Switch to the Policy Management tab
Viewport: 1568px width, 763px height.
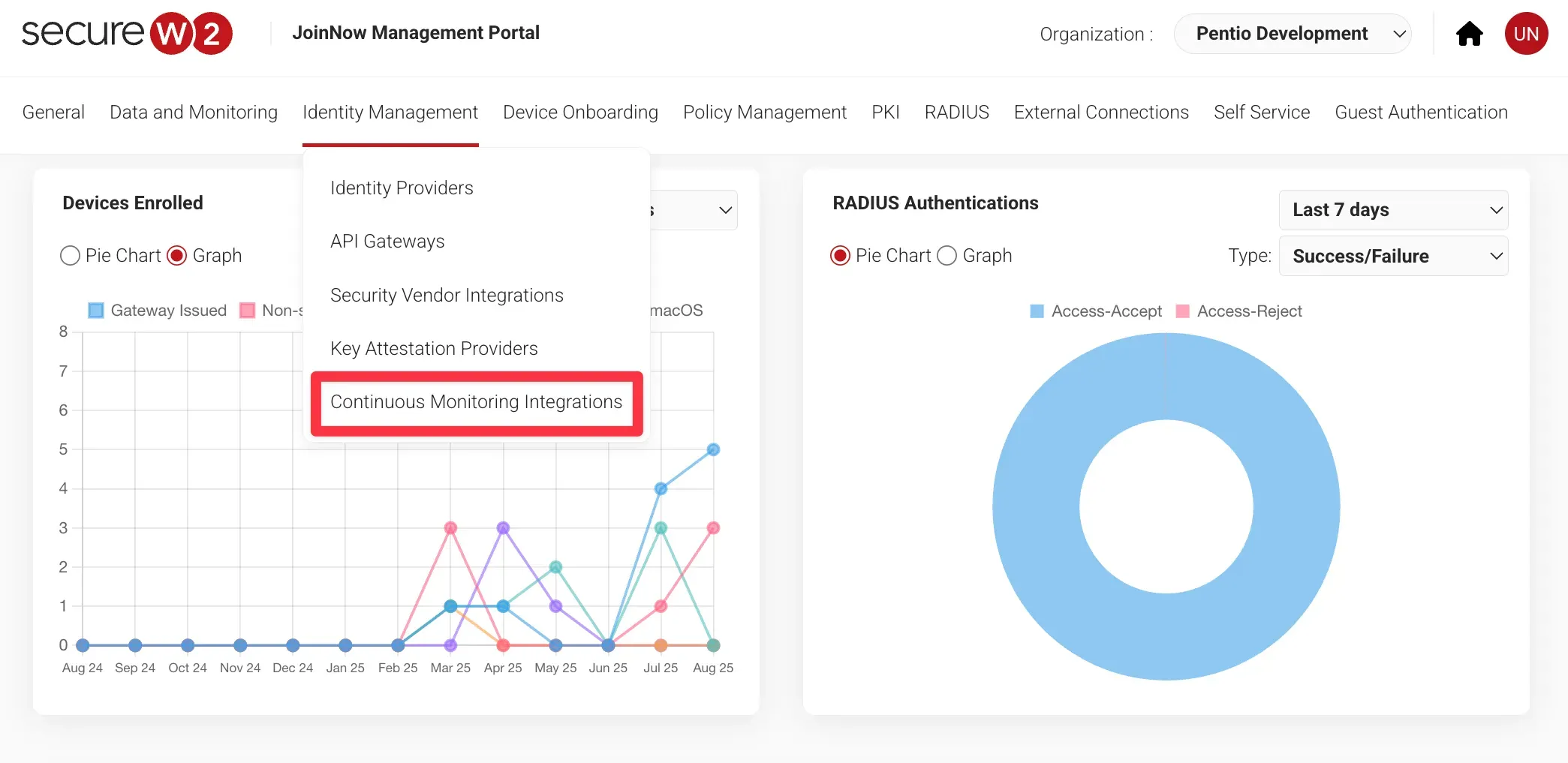(x=764, y=112)
